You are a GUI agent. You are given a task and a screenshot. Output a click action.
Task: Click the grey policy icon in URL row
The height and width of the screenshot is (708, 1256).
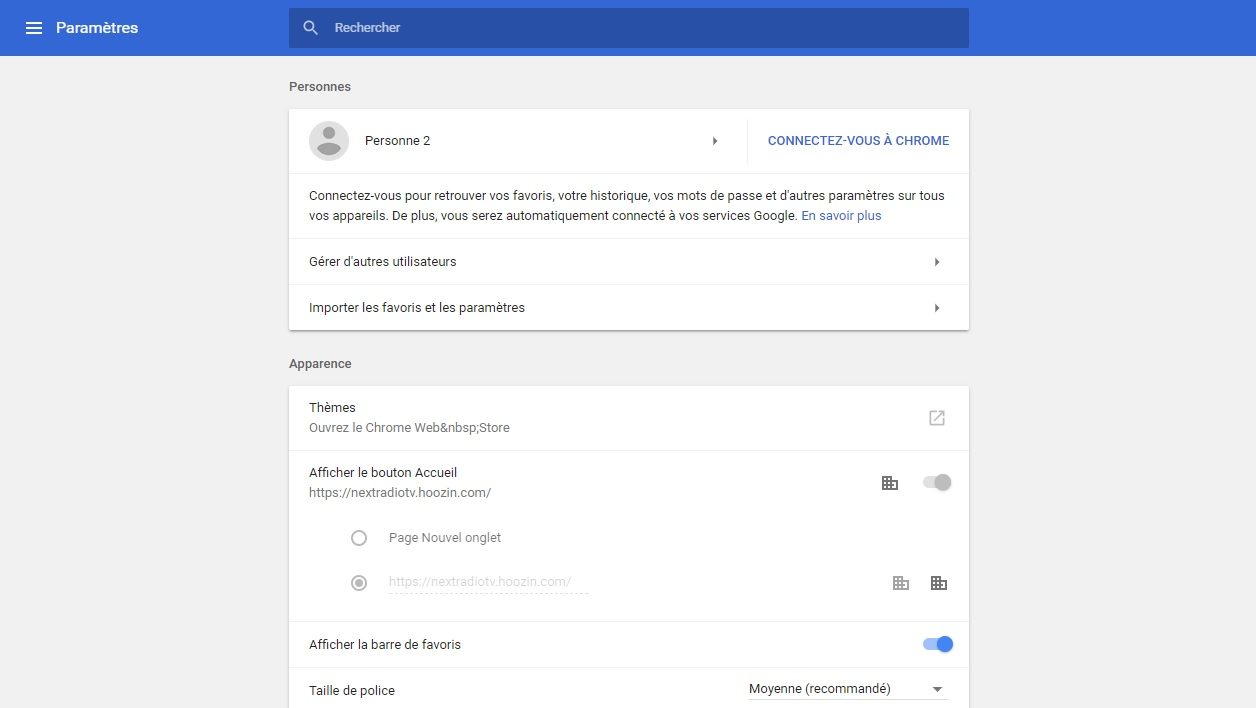click(x=901, y=583)
